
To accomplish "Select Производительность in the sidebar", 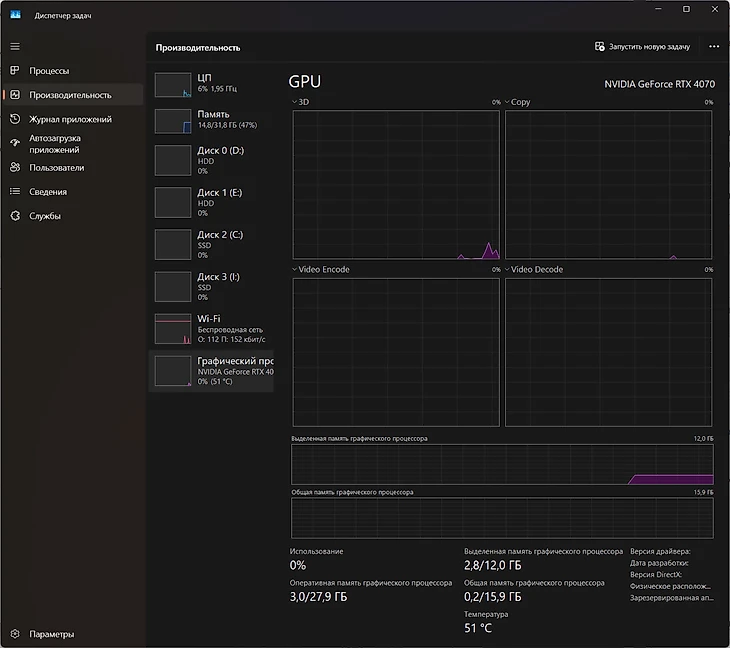I will pos(70,95).
